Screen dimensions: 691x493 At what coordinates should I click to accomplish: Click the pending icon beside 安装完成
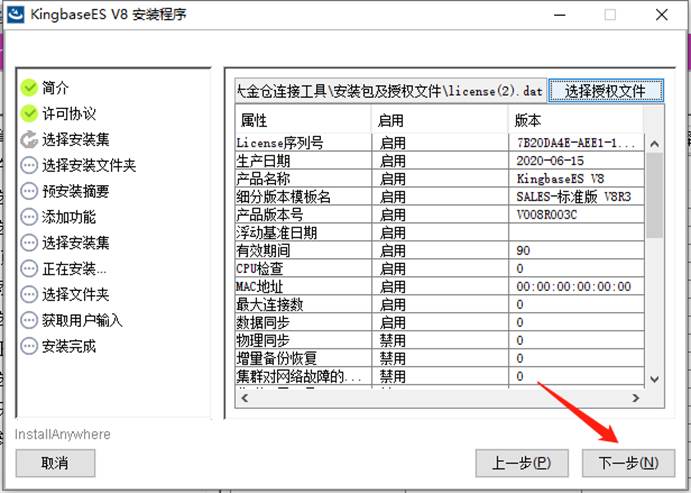click(x=30, y=346)
